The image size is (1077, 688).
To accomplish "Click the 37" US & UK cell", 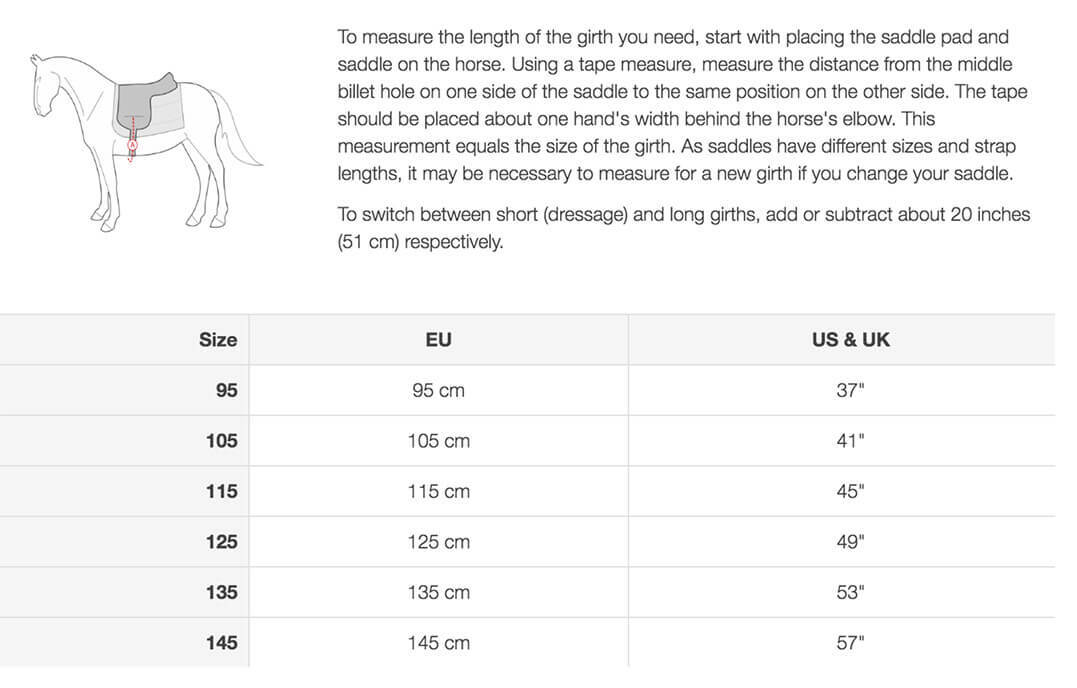I will tap(850, 390).
